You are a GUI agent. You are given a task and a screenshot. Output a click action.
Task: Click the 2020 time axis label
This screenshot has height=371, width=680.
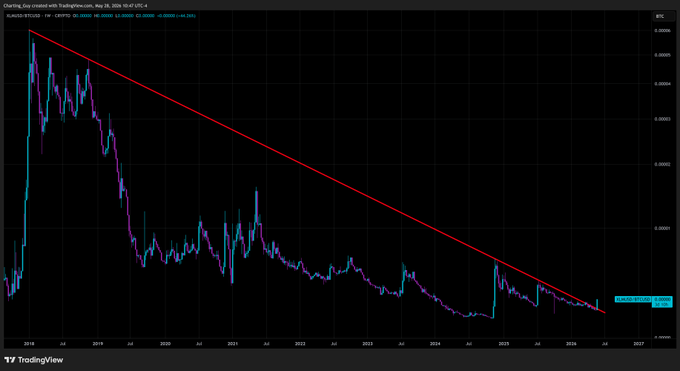point(165,344)
